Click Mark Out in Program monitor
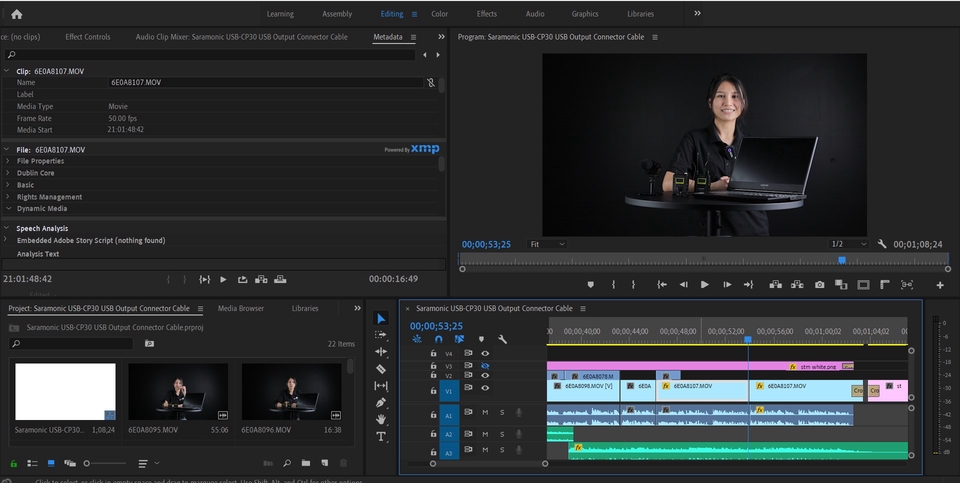Image resolution: width=960 pixels, height=483 pixels. point(633,285)
